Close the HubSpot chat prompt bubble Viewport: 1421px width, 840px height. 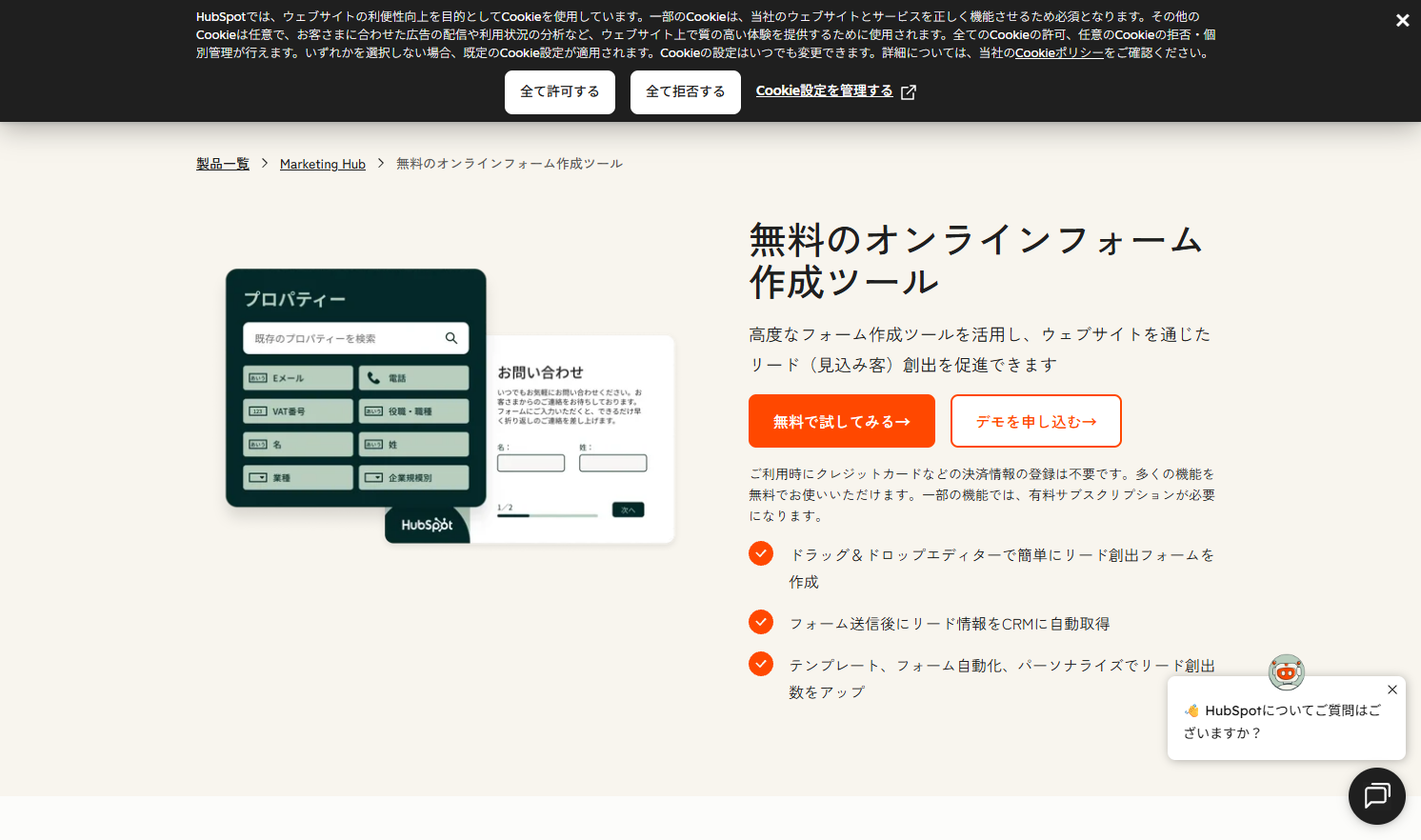pos(1392,690)
